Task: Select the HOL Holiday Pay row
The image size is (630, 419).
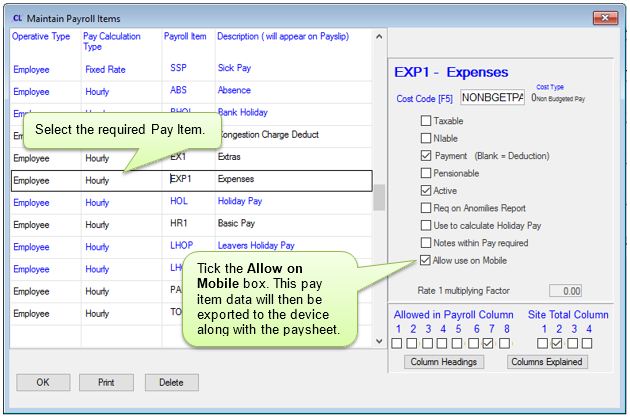Action: pos(191,202)
